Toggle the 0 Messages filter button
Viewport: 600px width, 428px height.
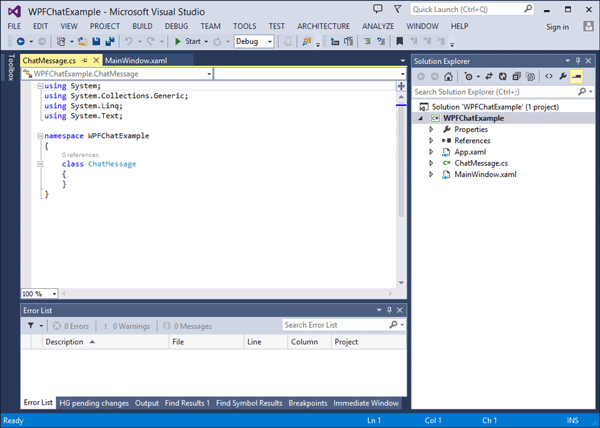click(188, 326)
